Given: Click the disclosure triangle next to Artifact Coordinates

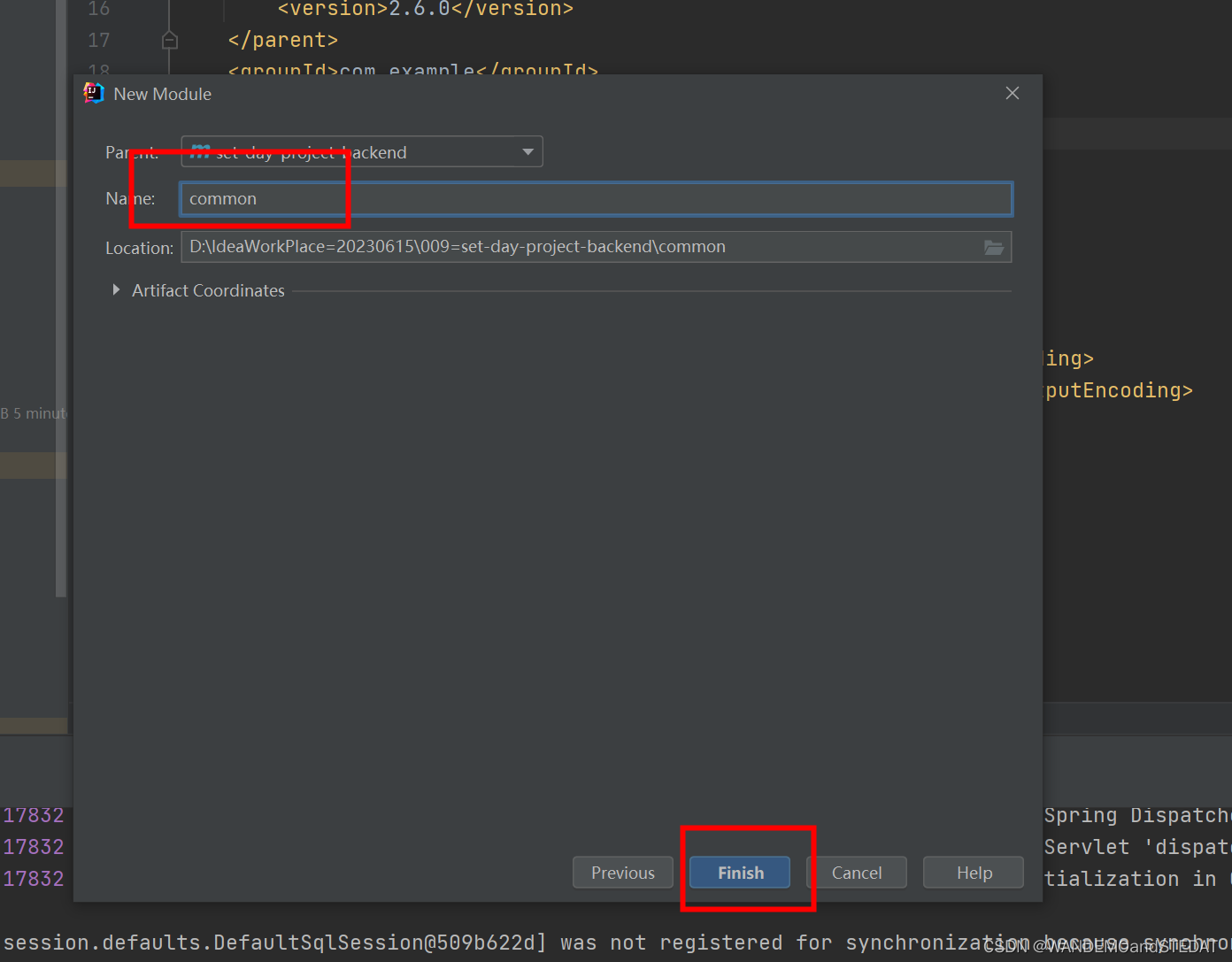Looking at the screenshot, I should (116, 289).
